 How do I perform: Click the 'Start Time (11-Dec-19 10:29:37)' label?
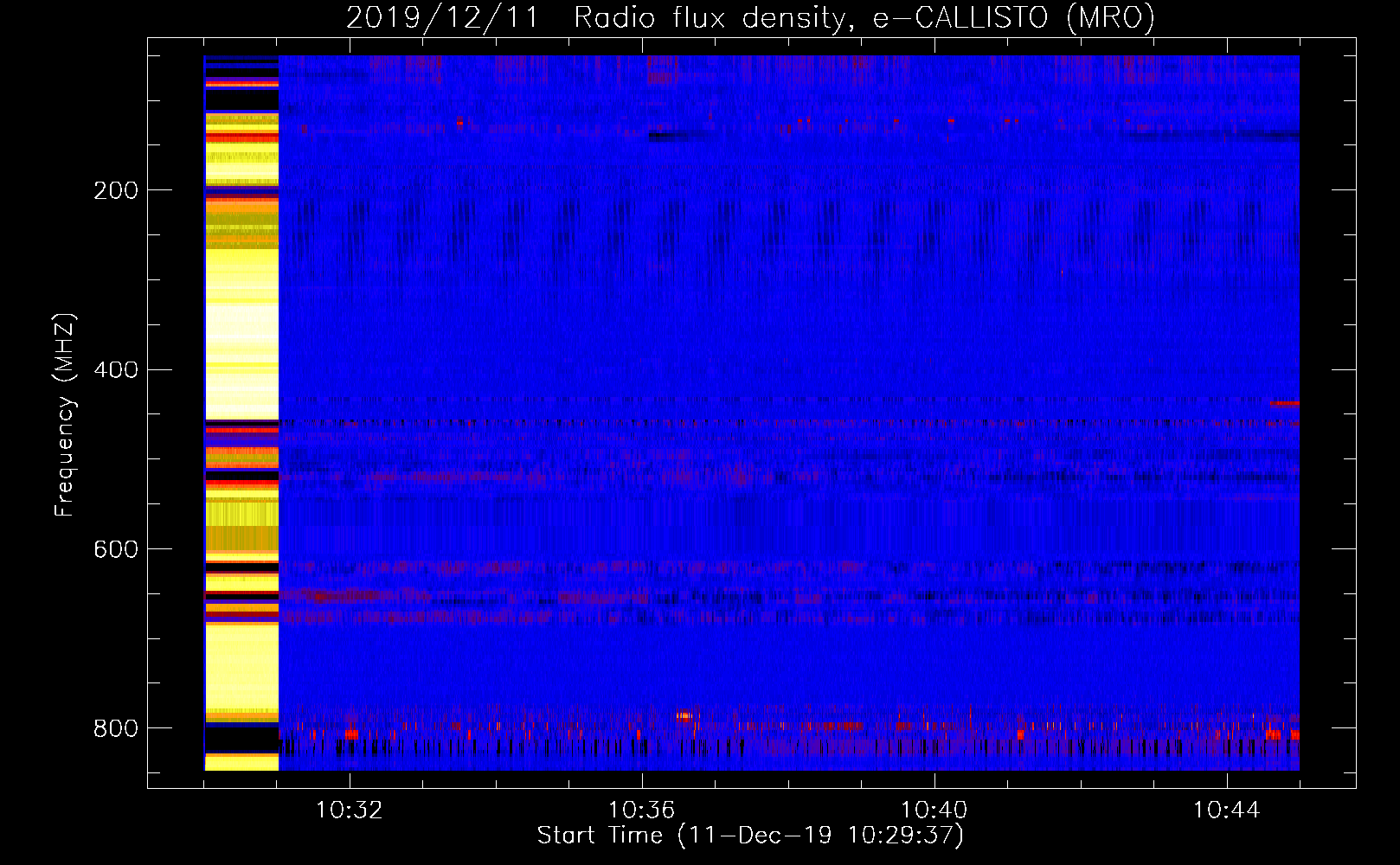(750, 836)
